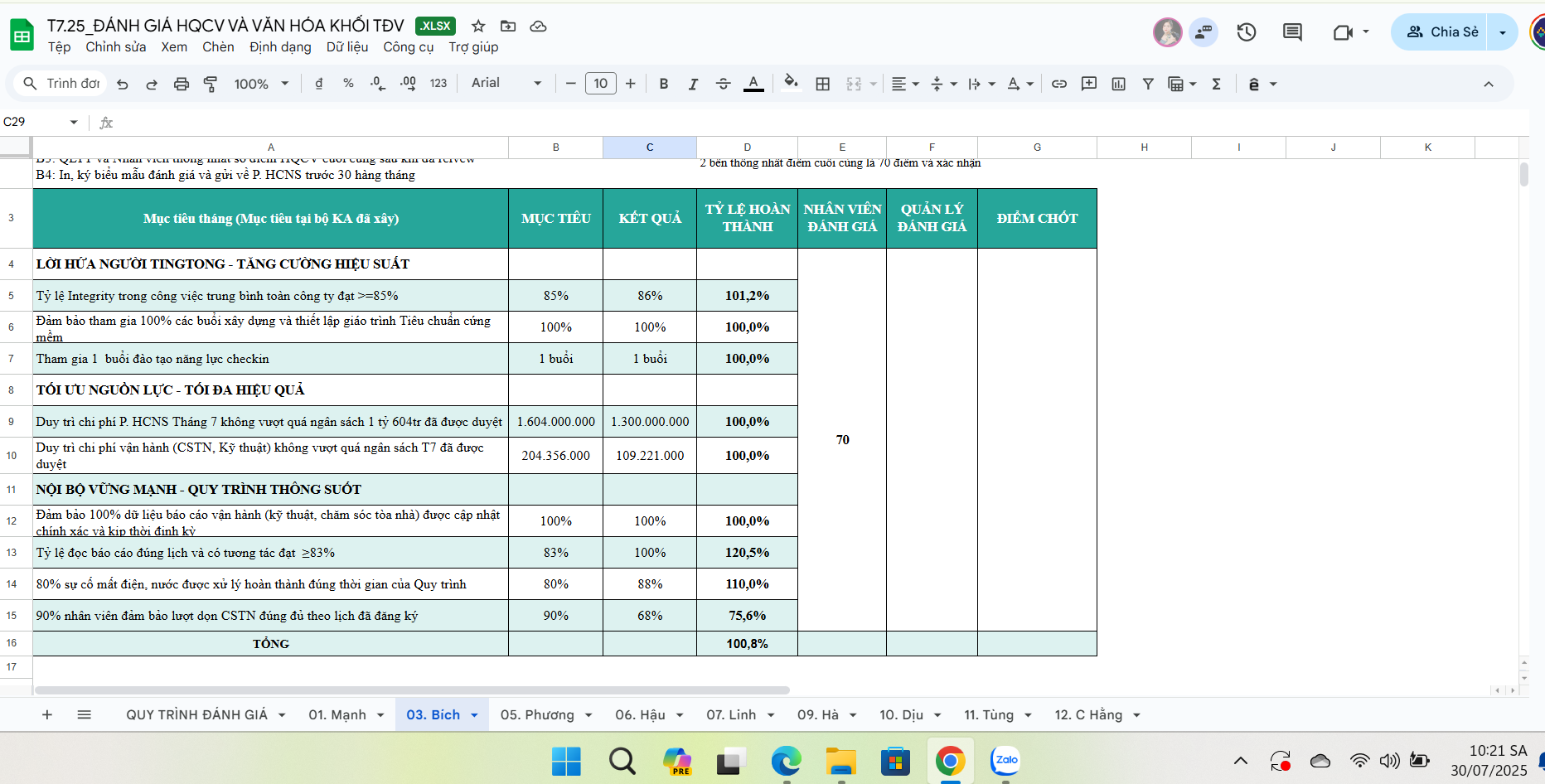Expand the Arial font dropdown
This screenshot has height=784, width=1545.
point(506,83)
